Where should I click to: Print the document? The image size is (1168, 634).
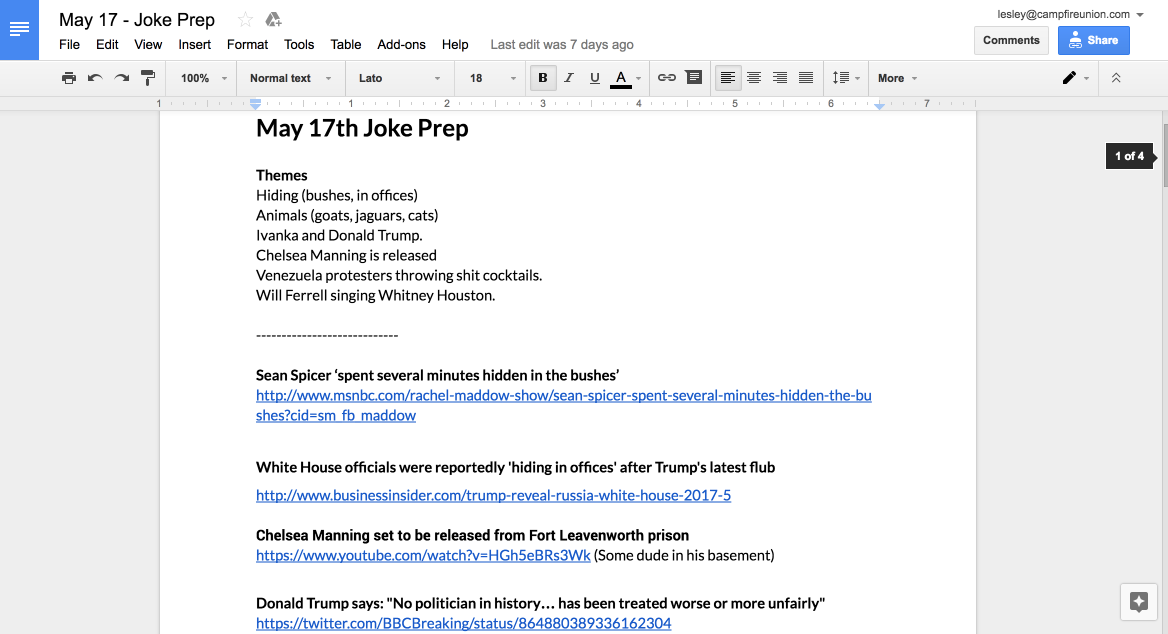(x=69, y=78)
